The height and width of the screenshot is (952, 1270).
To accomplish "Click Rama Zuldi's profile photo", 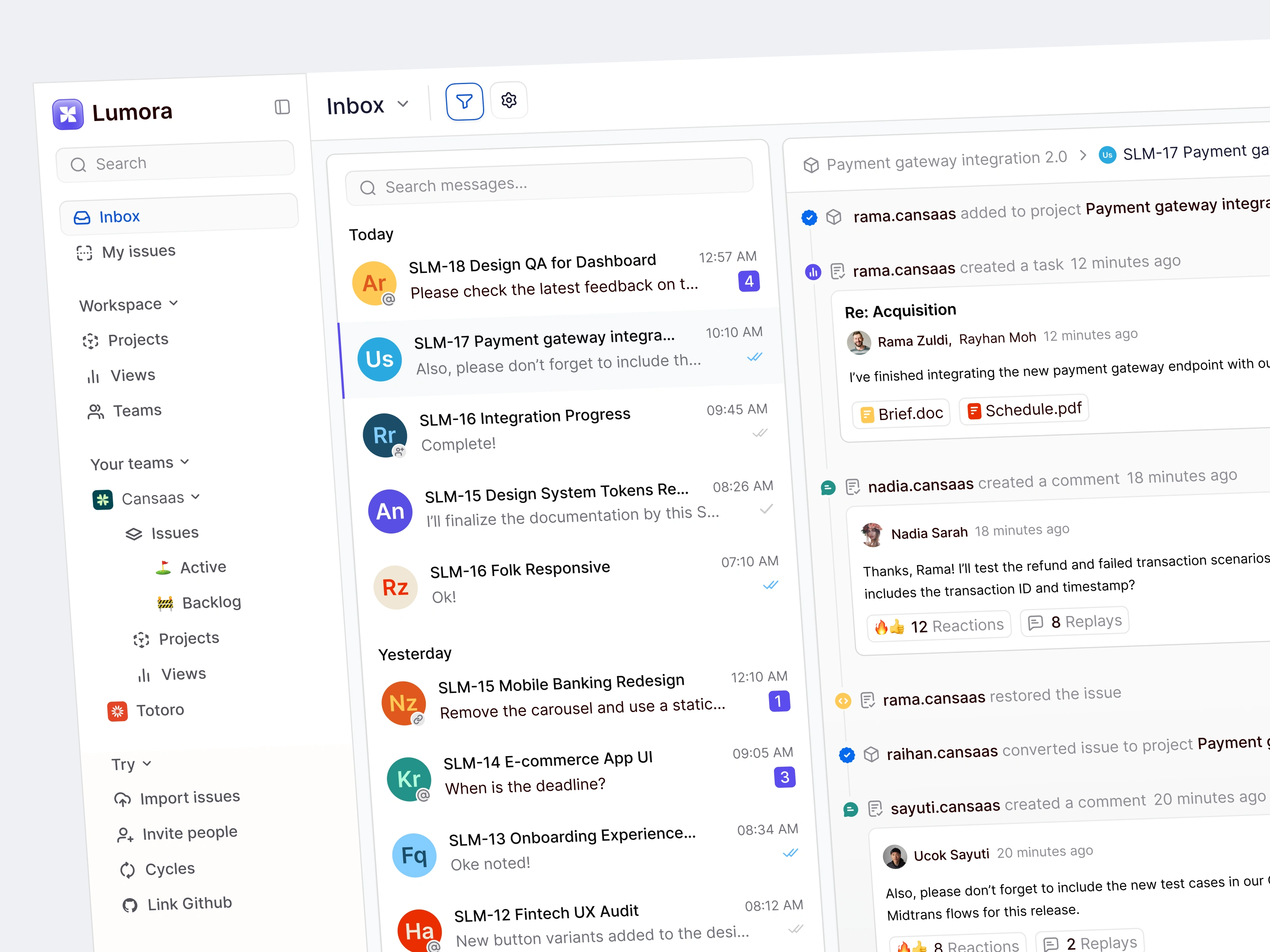I will pyautogui.click(x=858, y=343).
